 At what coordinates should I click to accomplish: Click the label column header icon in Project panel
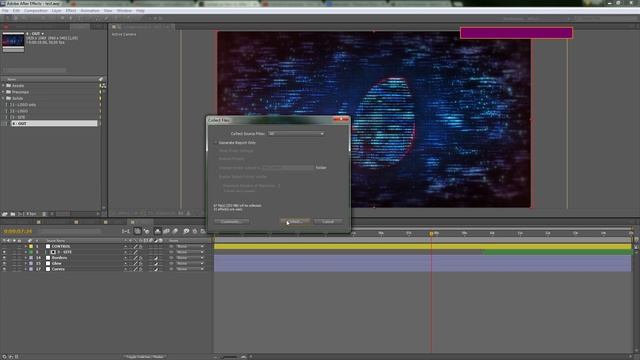coord(101,79)
